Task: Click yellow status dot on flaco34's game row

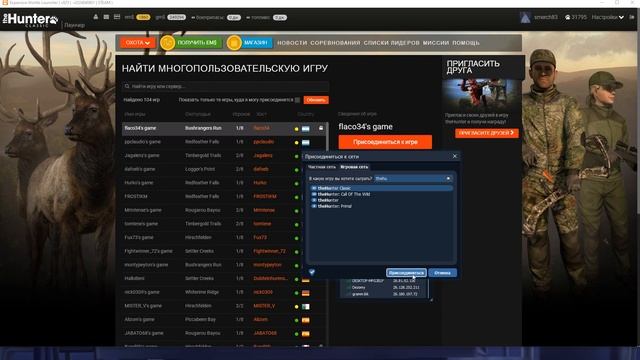Action: point(297,129)
